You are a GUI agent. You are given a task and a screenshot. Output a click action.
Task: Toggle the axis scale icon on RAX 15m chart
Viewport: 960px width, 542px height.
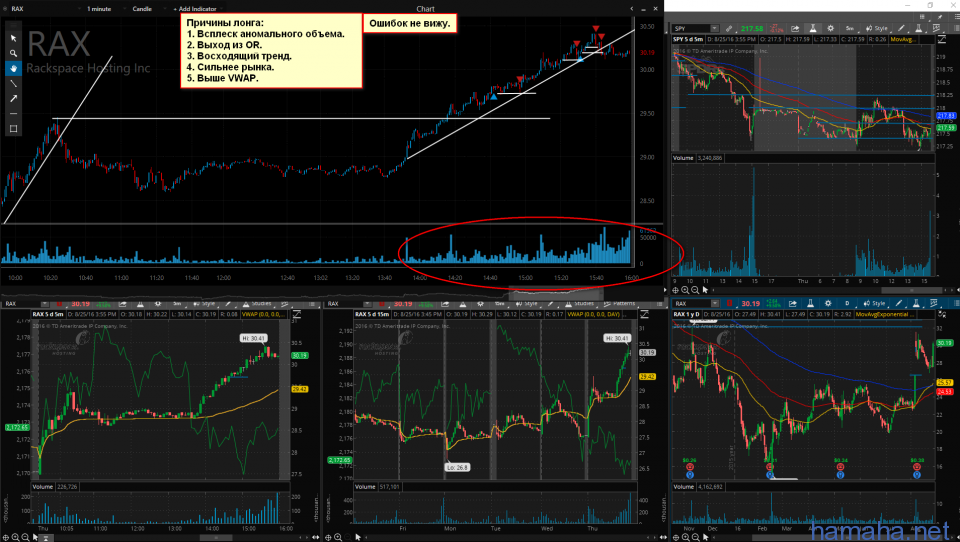click(644, 314)
